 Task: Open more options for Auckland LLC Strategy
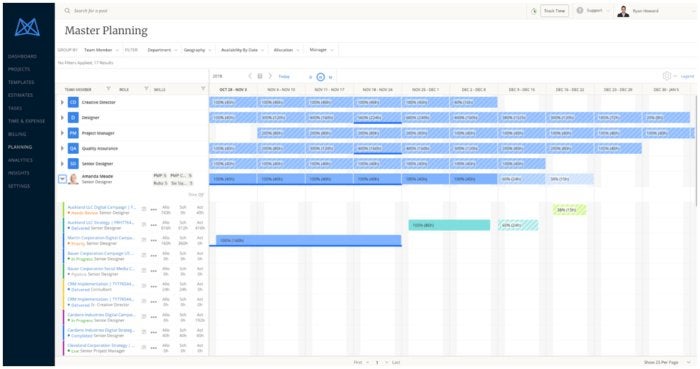pyautogui.click(x=154, y=225)
